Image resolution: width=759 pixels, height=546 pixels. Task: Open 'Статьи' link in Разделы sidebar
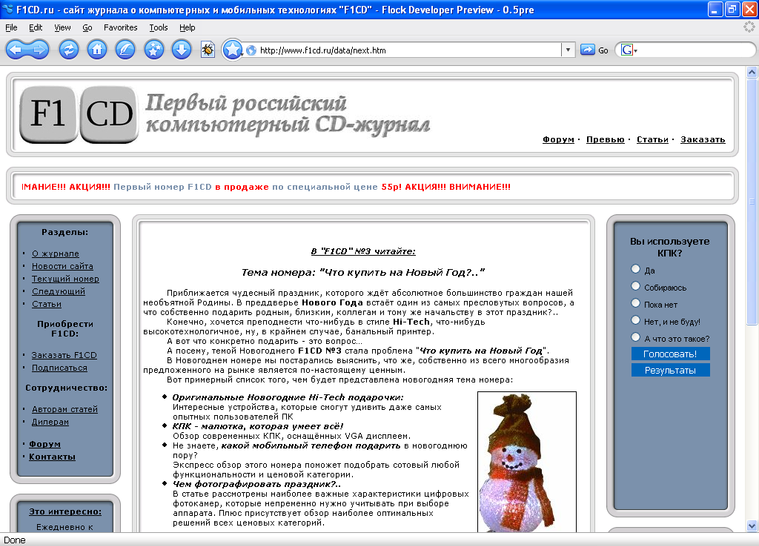(x=46, y=304)
